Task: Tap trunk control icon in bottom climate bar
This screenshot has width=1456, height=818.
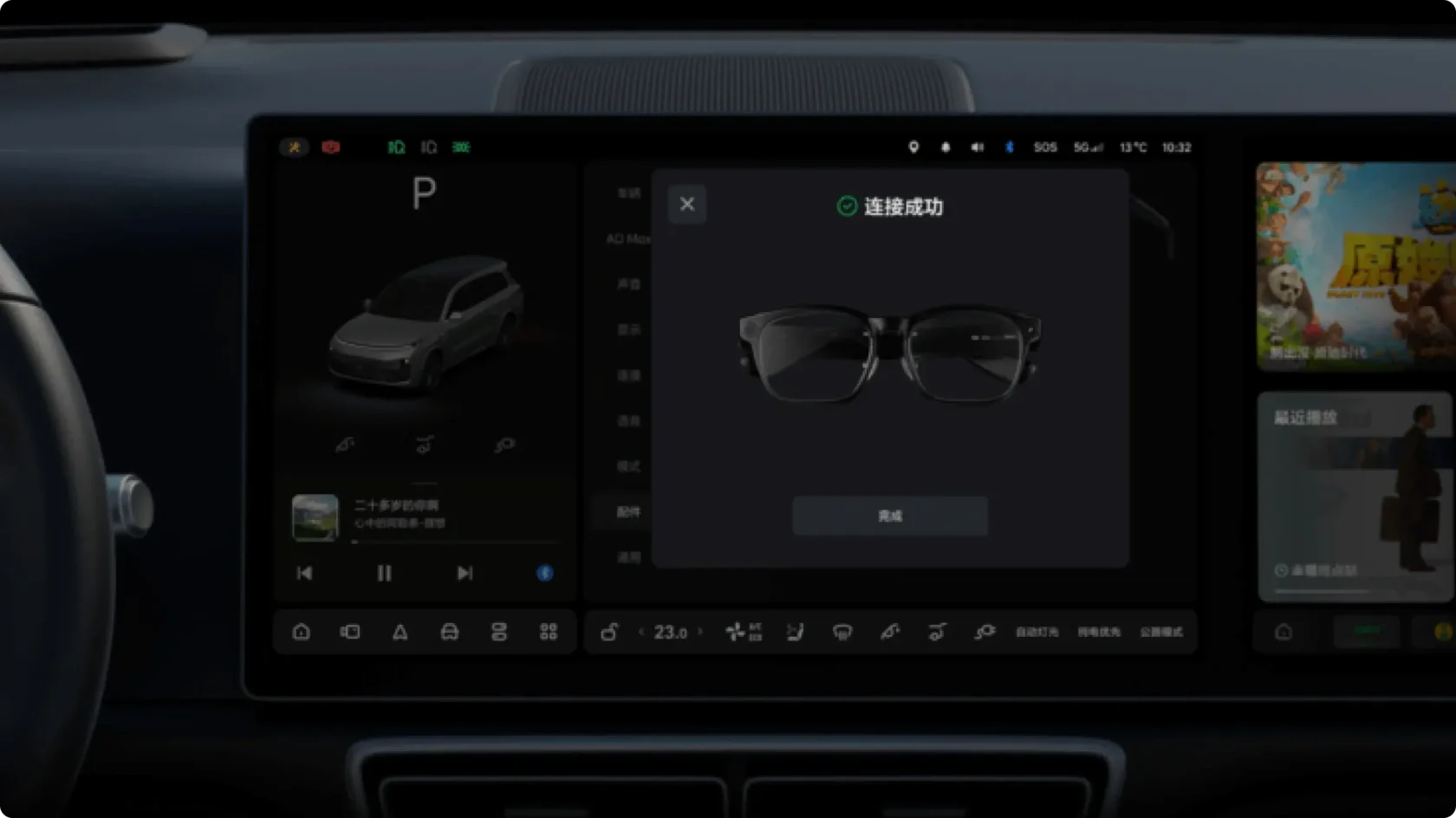Action: (937, 632)
